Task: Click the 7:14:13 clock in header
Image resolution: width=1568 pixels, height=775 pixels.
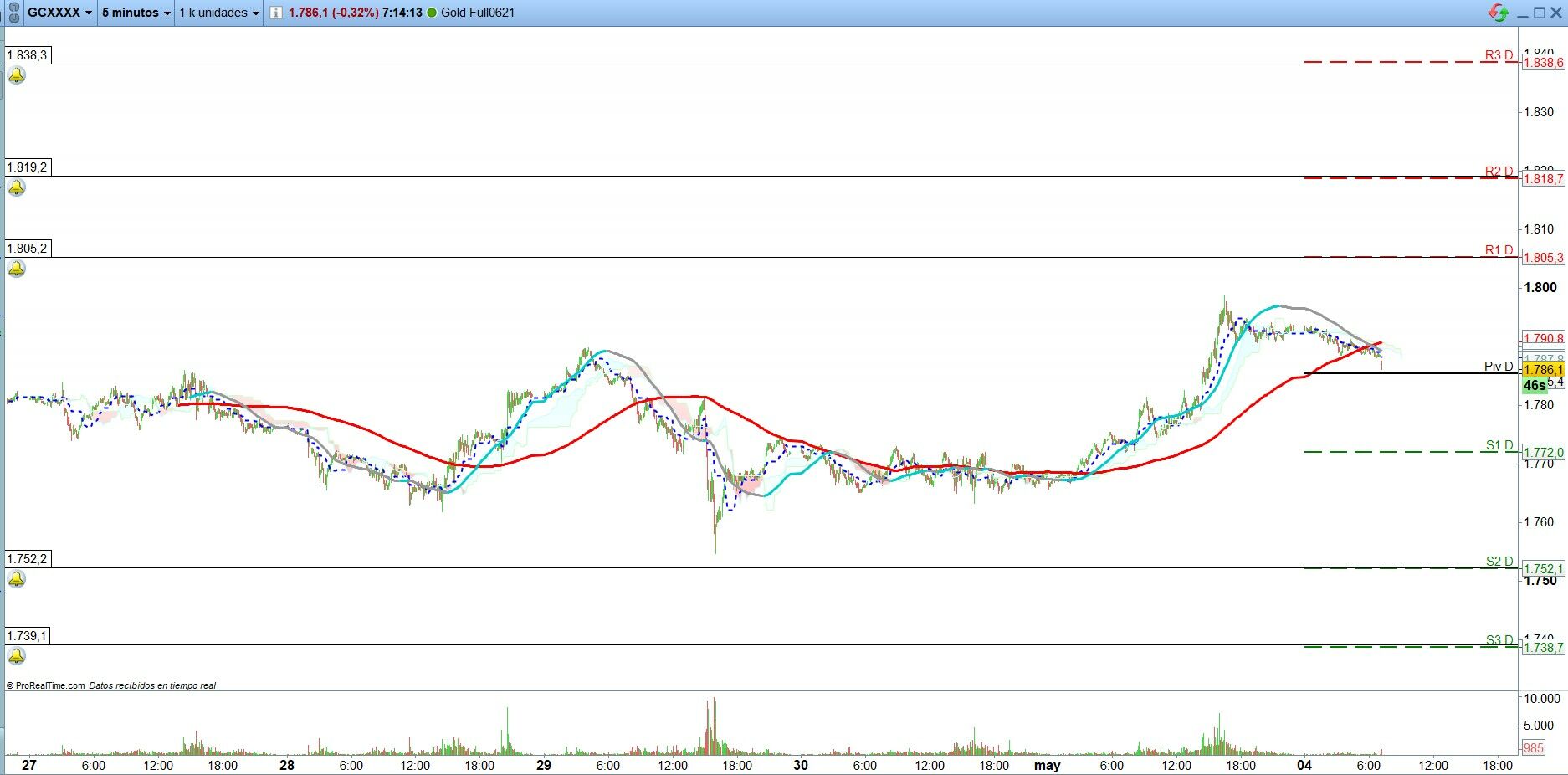Action: (x=402, y=13)
